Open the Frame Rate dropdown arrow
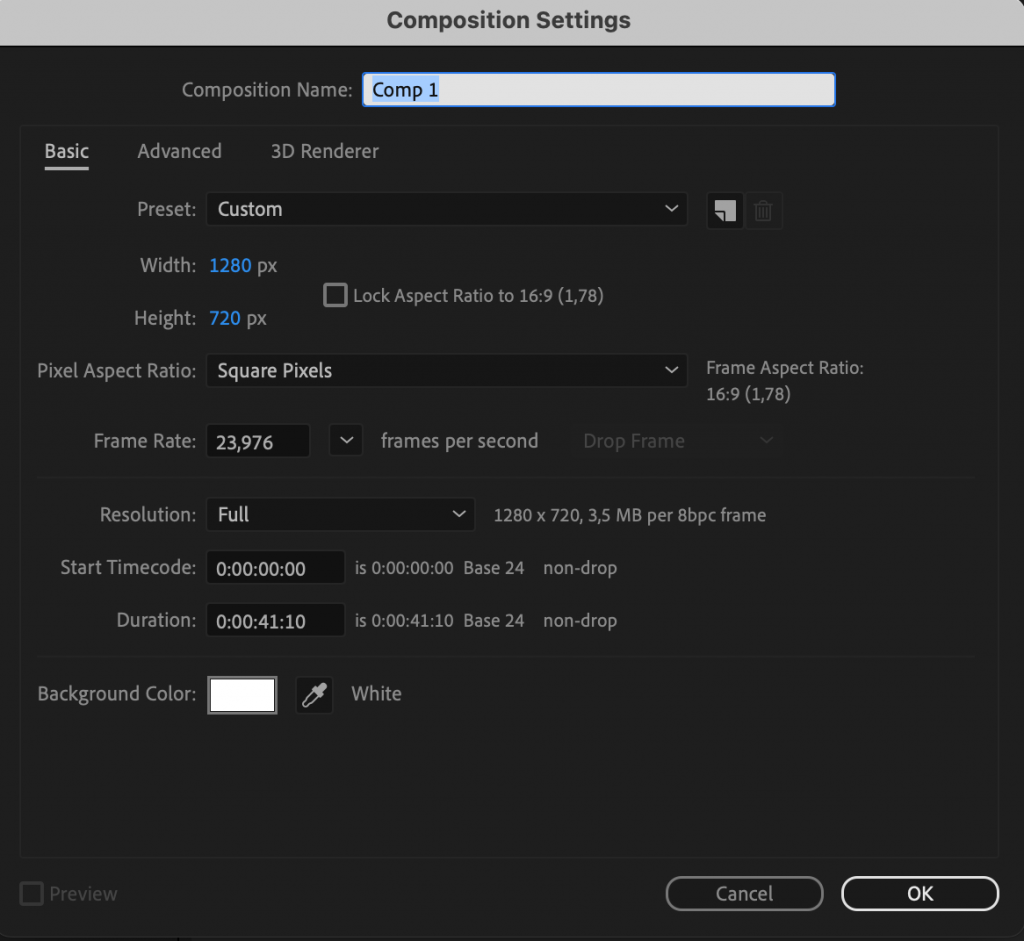 [345, 440]
